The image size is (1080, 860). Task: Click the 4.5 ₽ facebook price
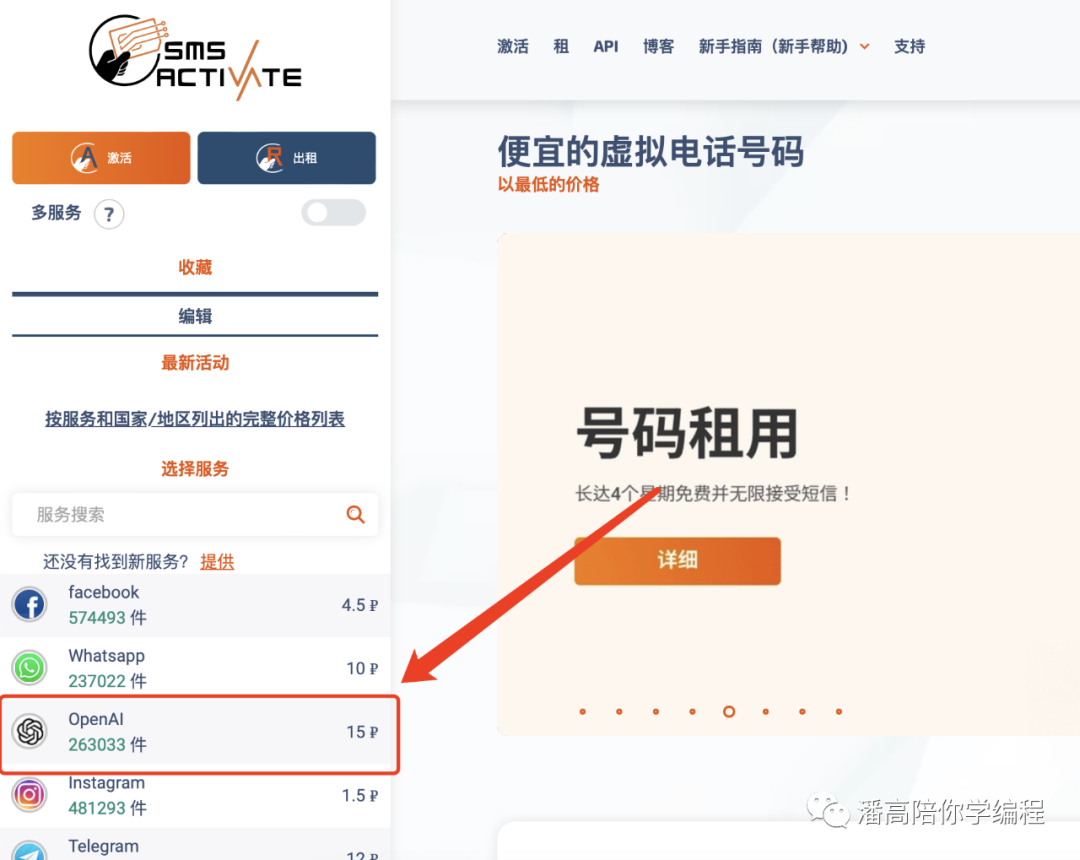[360, 605]
